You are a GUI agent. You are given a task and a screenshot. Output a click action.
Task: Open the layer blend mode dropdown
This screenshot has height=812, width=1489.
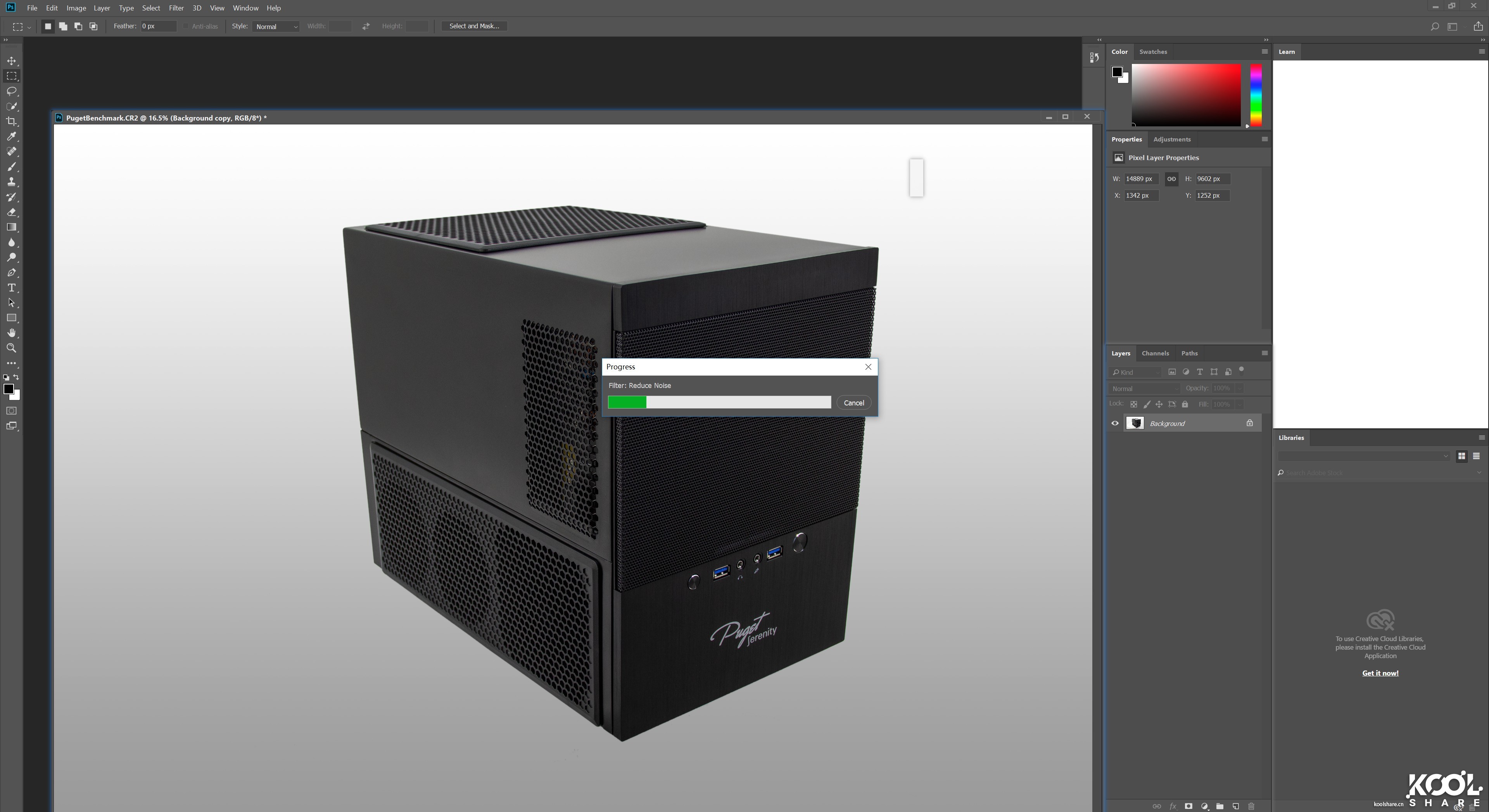click(1144, 388)
